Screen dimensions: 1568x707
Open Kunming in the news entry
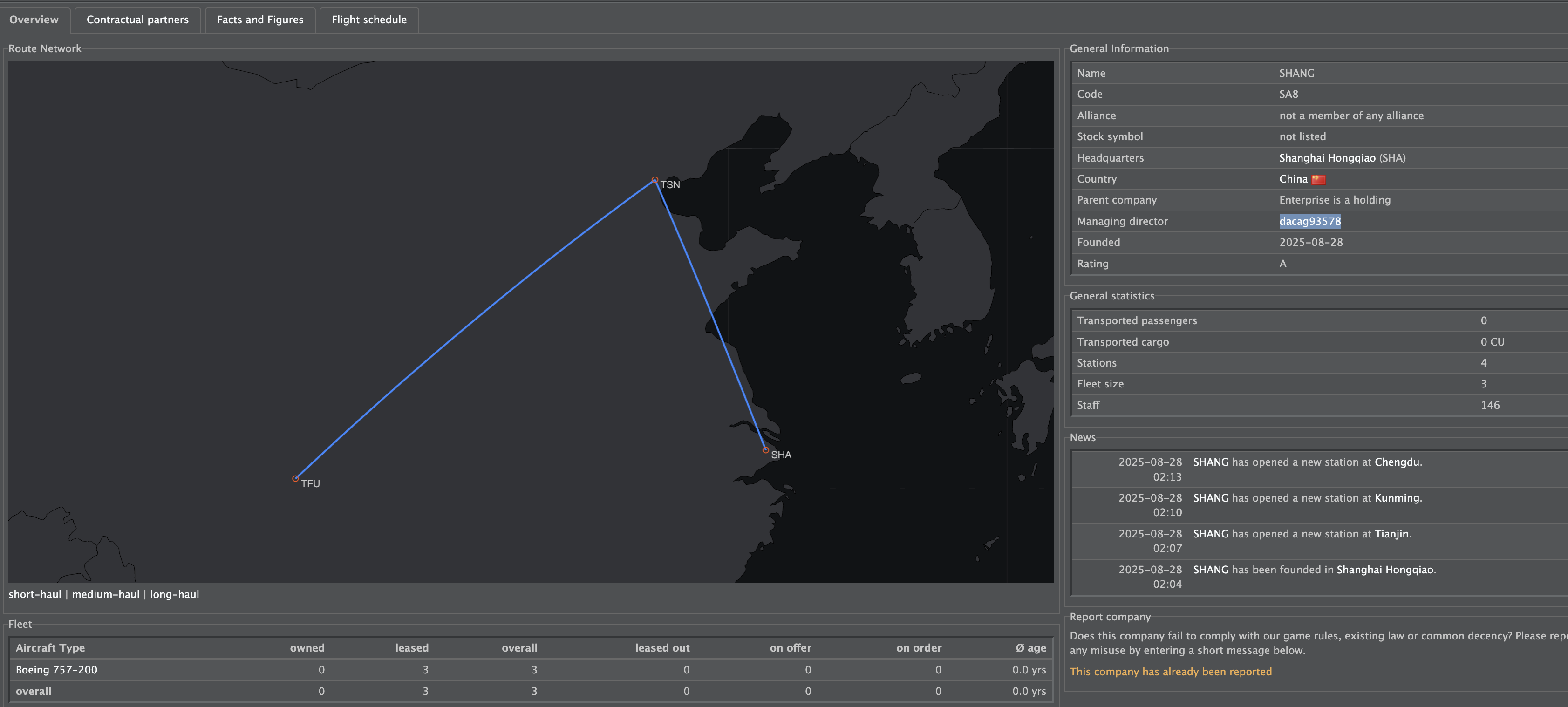pos(1397,498)
